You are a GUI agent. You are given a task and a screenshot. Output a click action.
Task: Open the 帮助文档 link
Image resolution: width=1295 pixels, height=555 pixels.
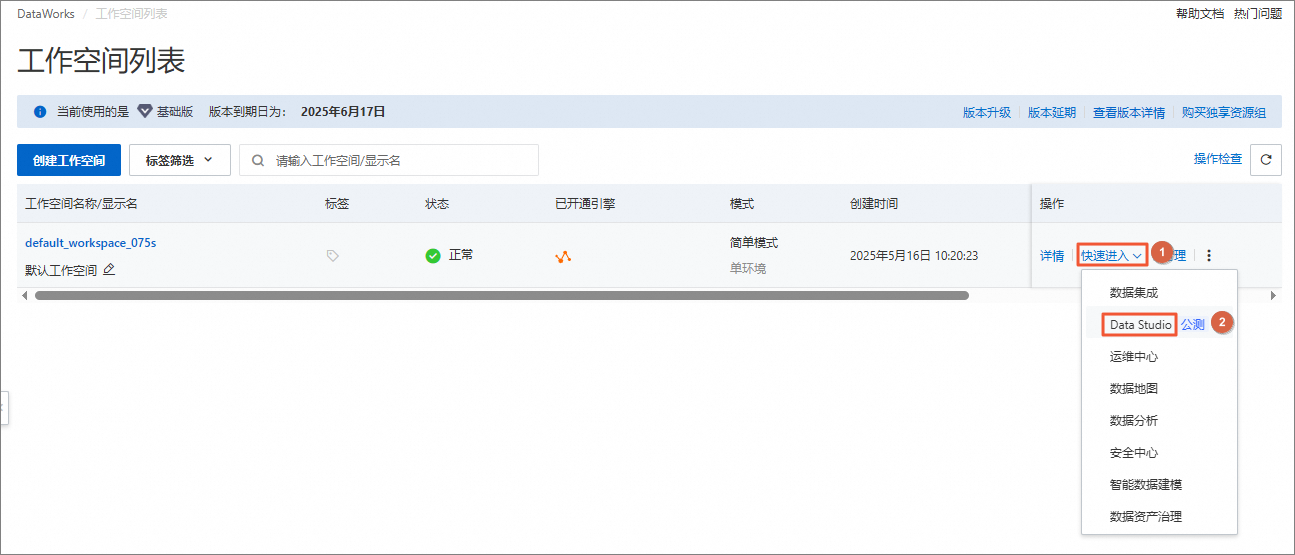point(1200,14)
